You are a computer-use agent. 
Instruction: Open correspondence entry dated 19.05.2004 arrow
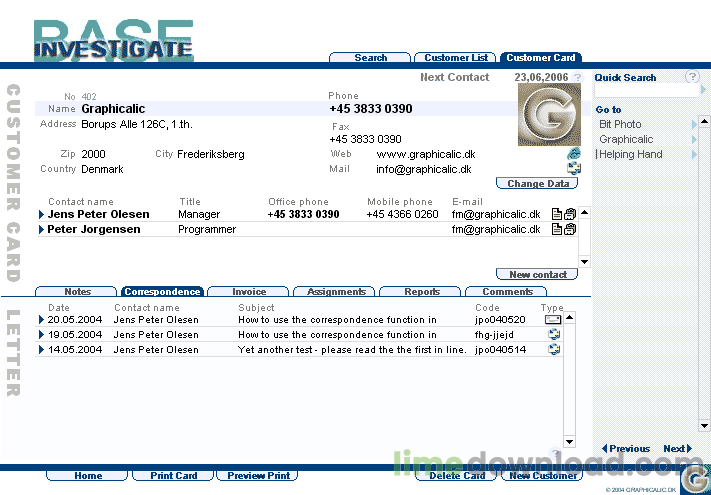pyautogui.click(x=42, y=335)
